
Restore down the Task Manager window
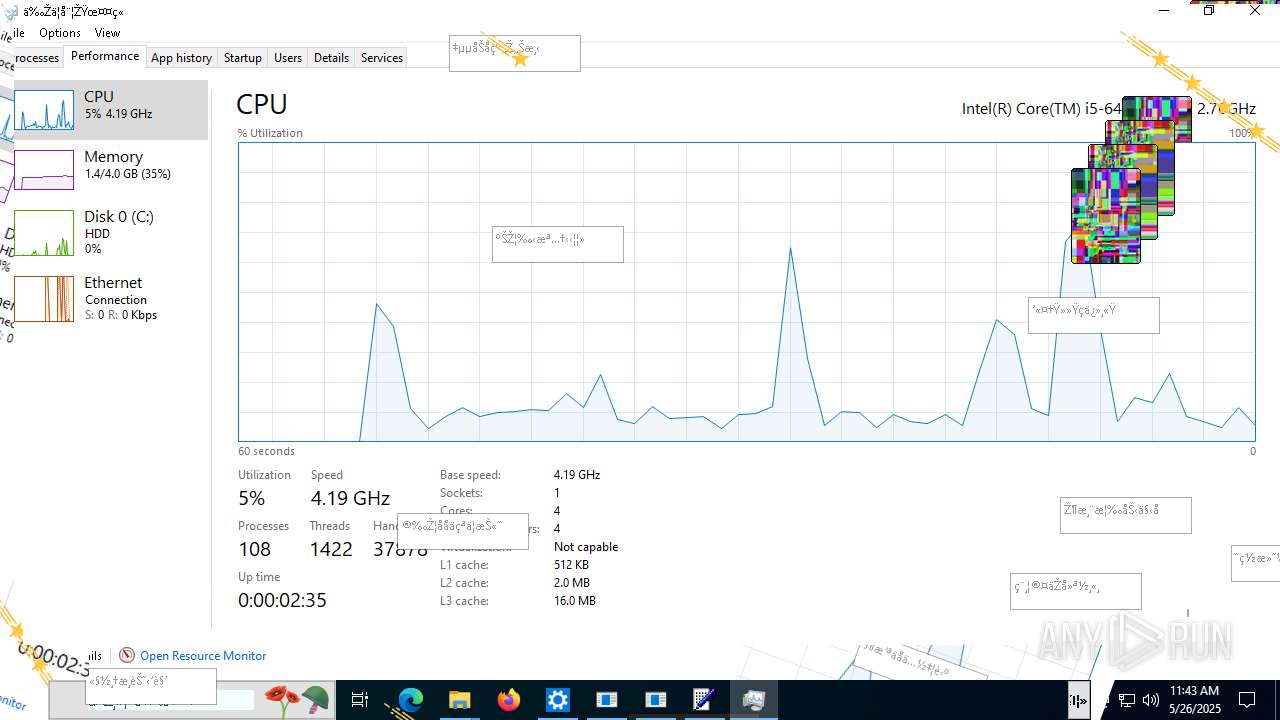pos(1209,10)
